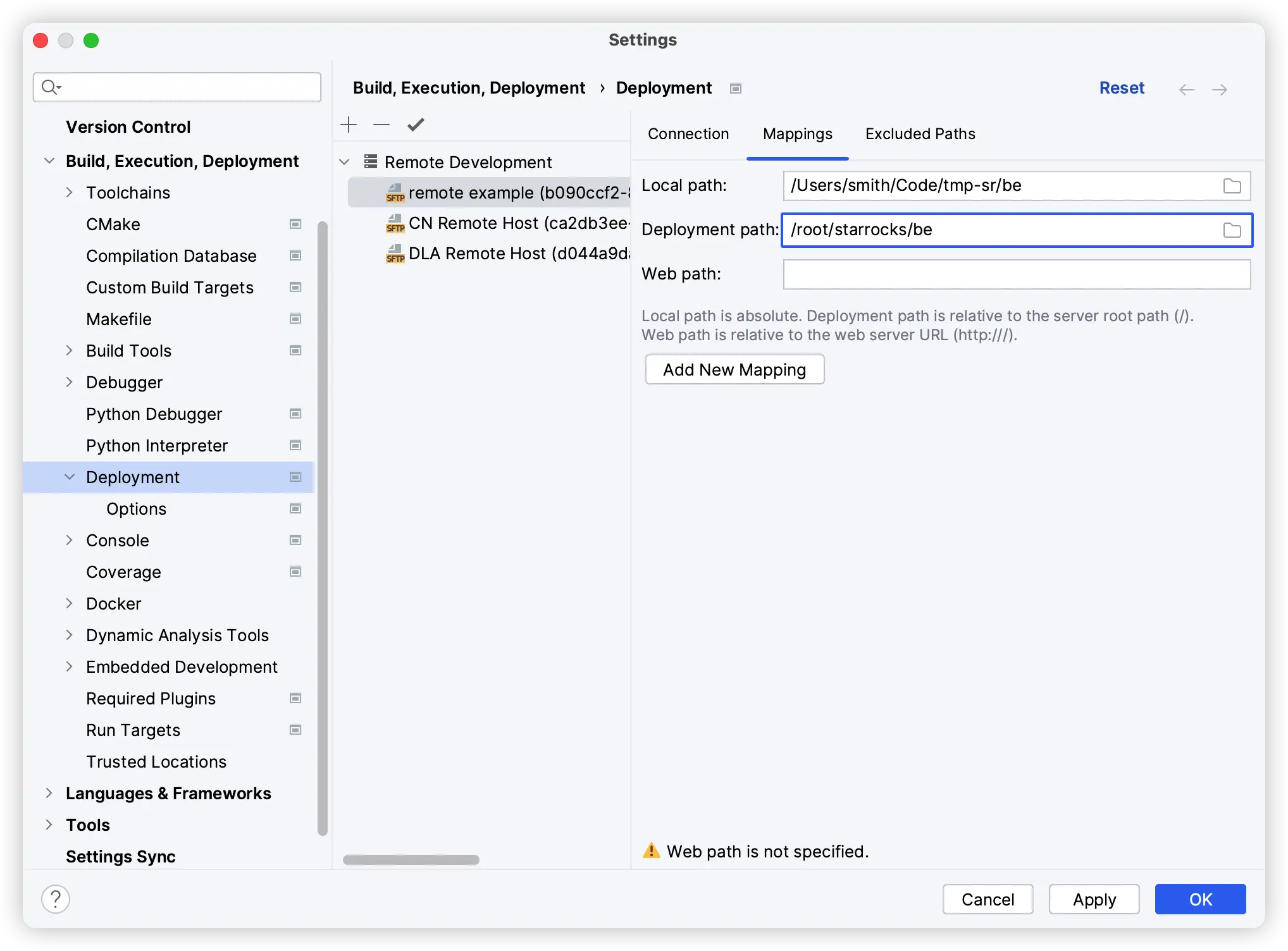
Task: Switch to the Connection tab
Action: (x=688, y=132)
